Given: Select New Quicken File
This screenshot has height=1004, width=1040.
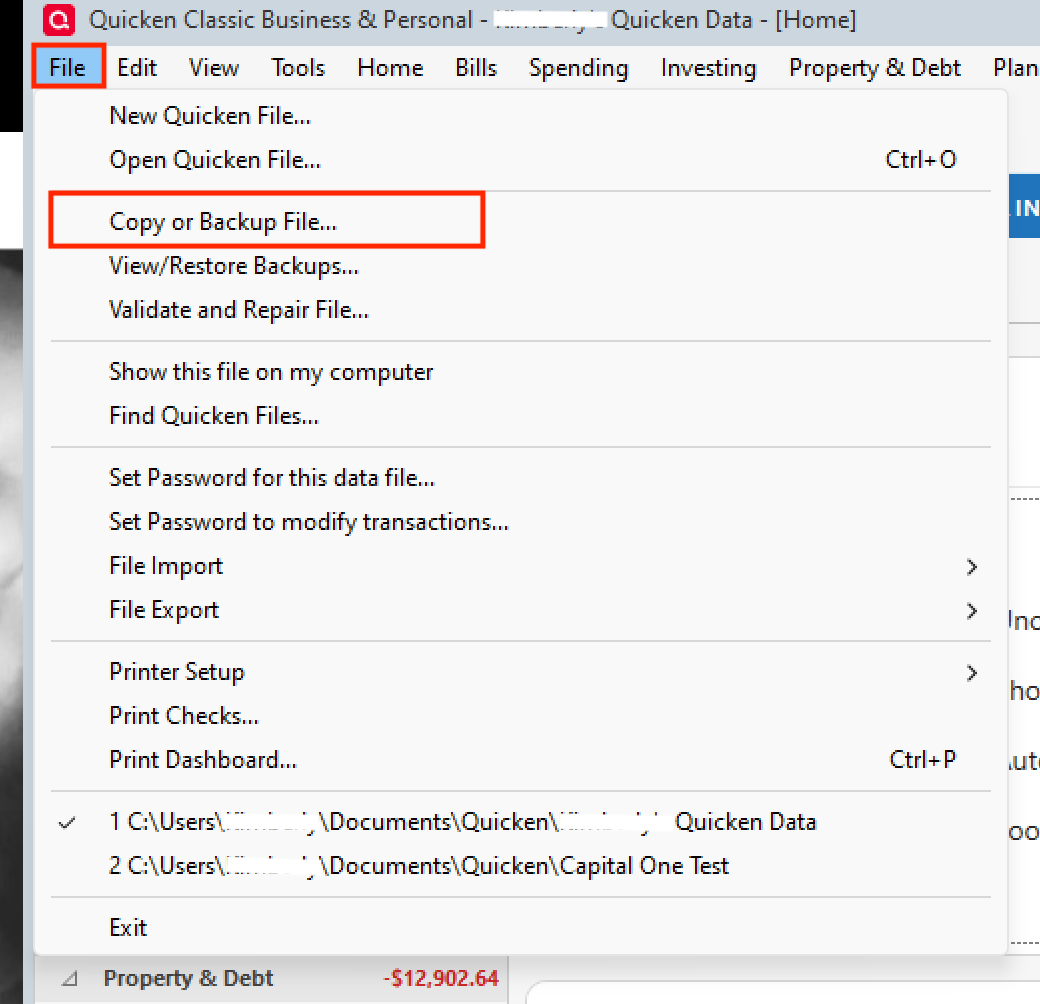Looking at the screenshot, I should point(210,116).
